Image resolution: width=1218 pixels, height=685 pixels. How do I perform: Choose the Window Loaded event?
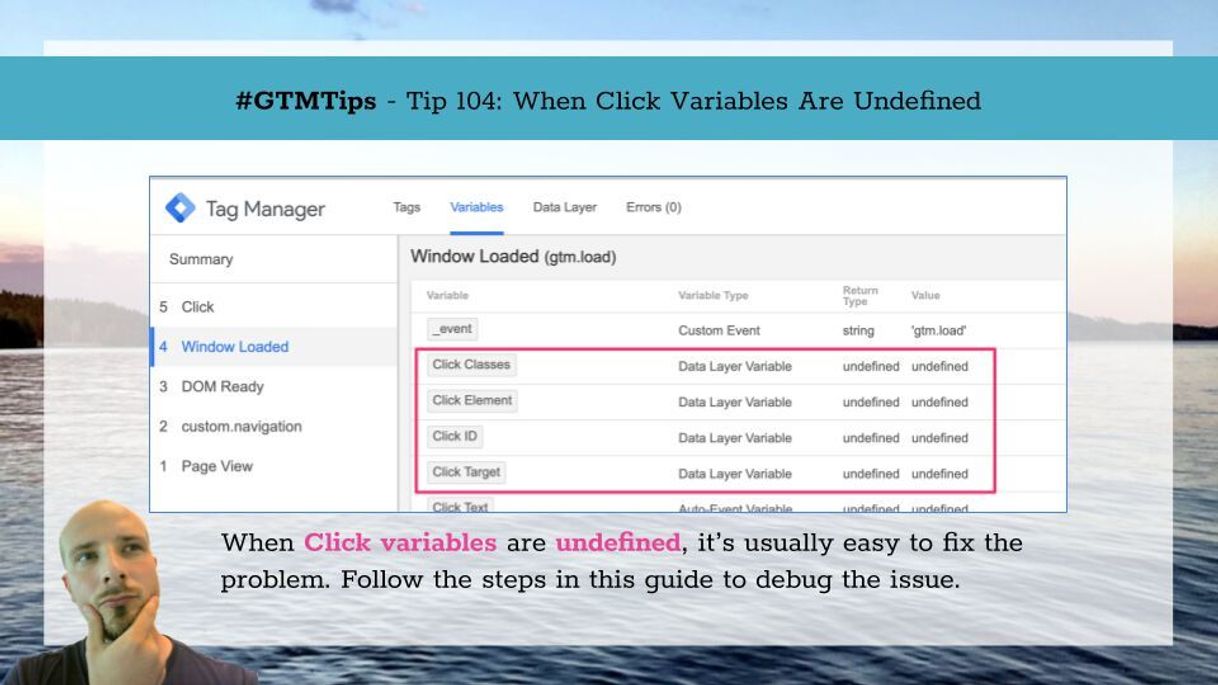(234, 347)
